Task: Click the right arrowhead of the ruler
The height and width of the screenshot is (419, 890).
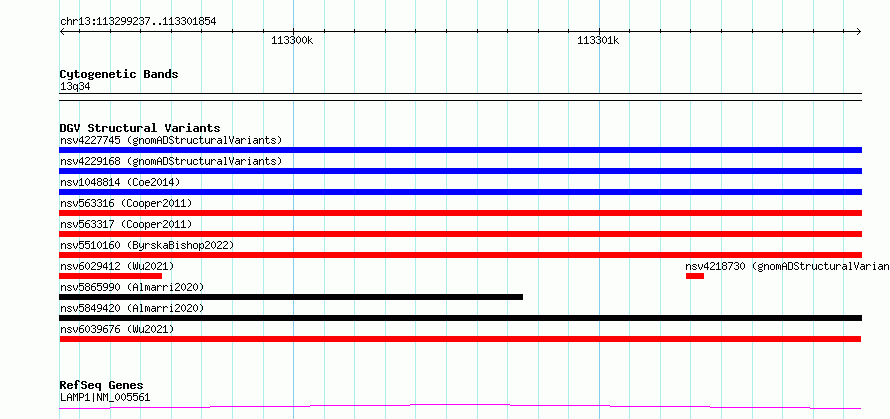Action: (x=859, y=31)
